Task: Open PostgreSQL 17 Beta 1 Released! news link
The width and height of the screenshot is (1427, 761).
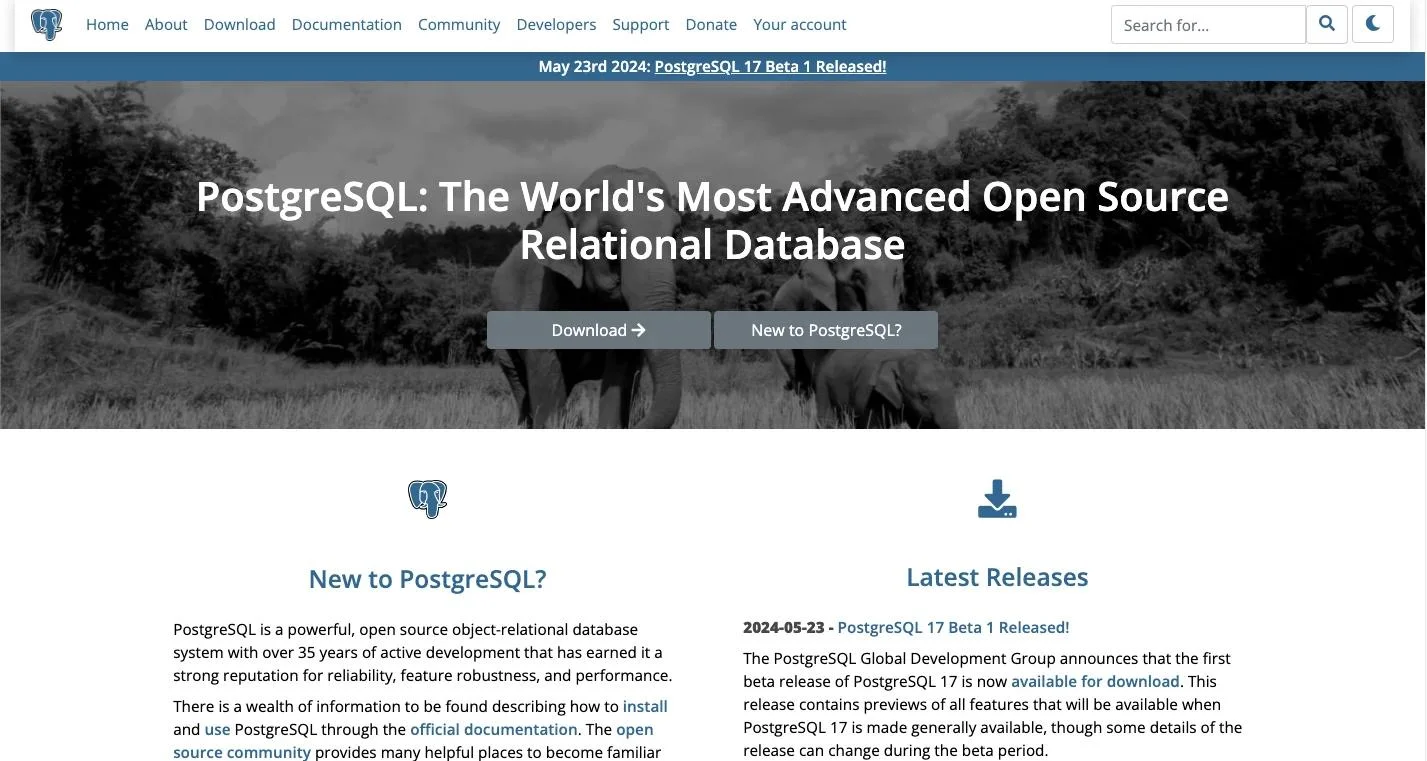Action: 953,627
